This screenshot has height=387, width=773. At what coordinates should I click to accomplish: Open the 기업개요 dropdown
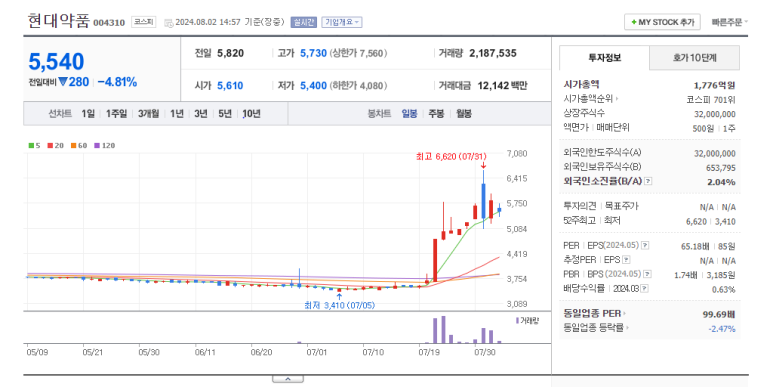[342, 22]
